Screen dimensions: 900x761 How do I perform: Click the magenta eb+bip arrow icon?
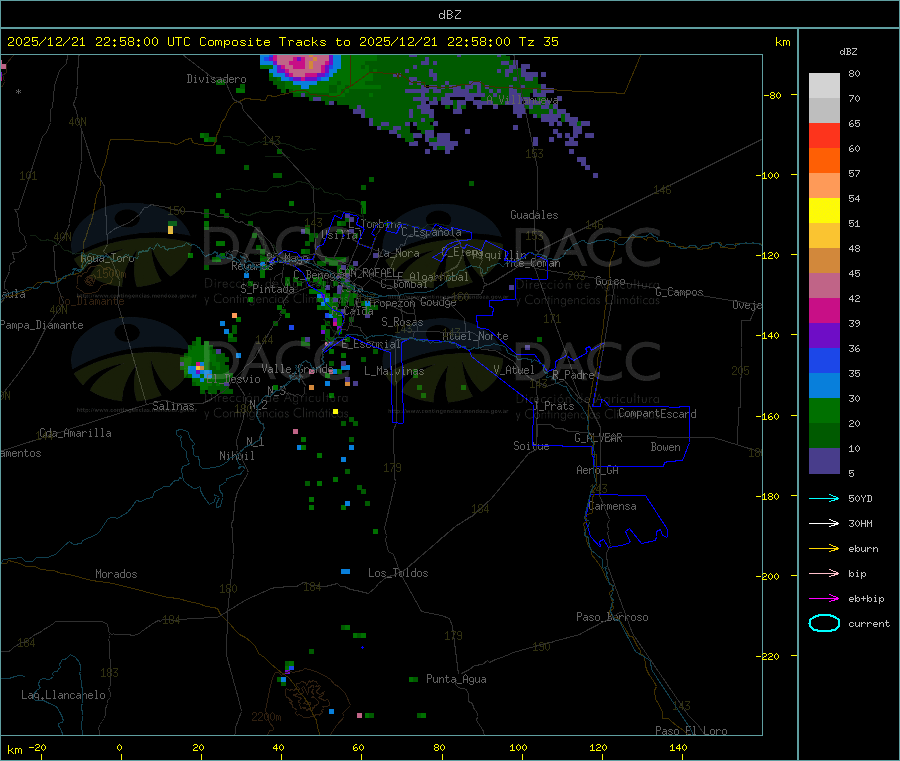pyautogui.click(x=824, y=598)
